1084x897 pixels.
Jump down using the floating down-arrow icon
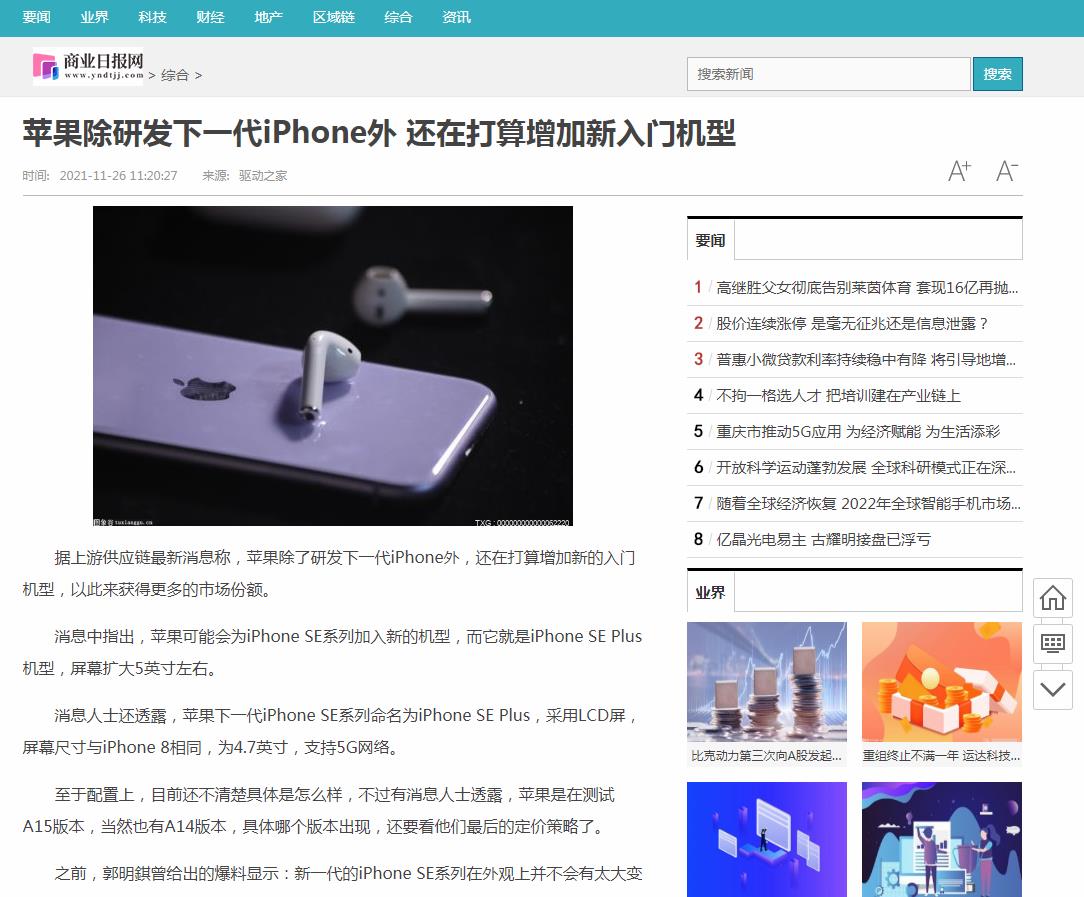[x=1053, y=690]
